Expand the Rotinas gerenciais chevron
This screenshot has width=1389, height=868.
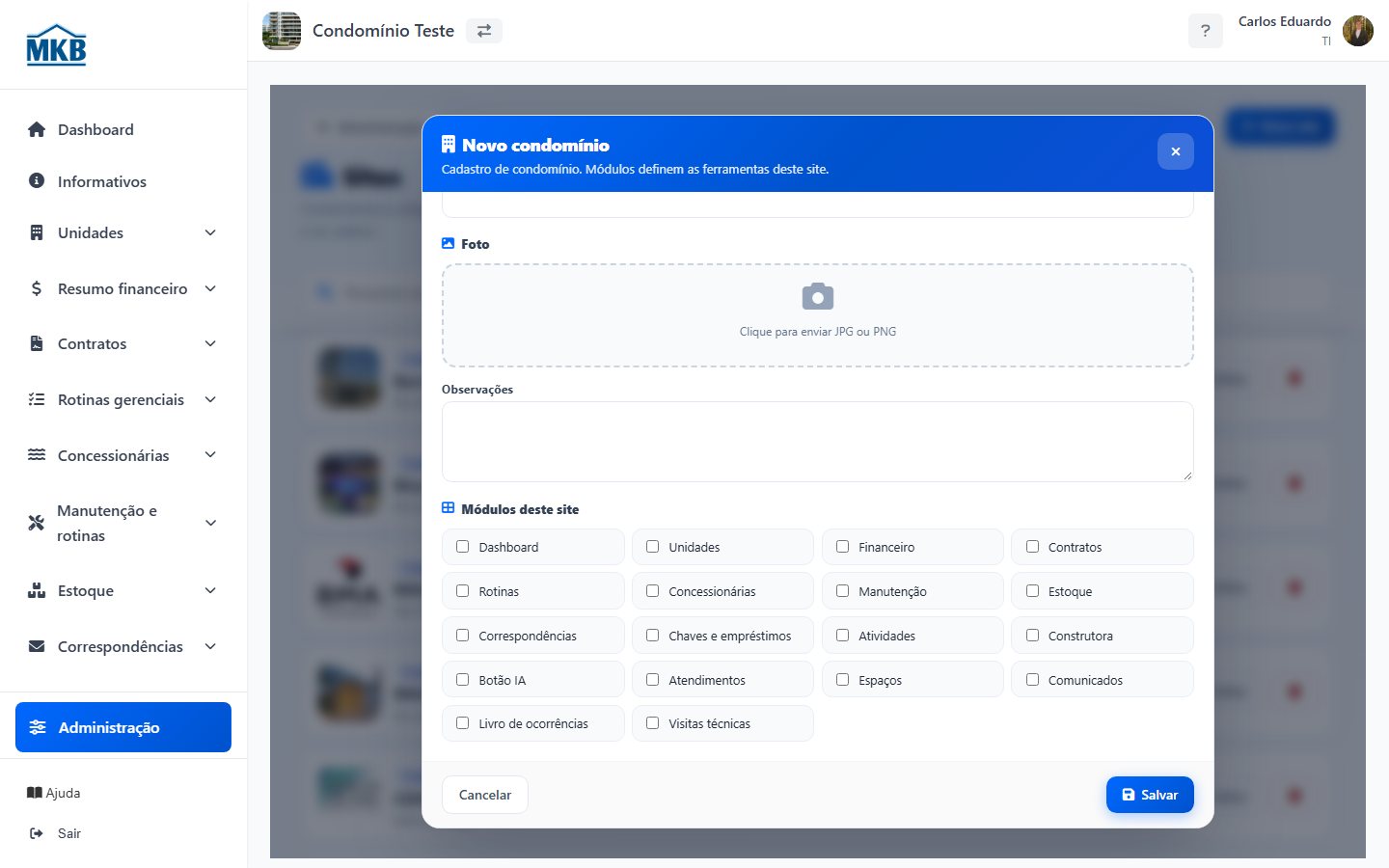210,399
